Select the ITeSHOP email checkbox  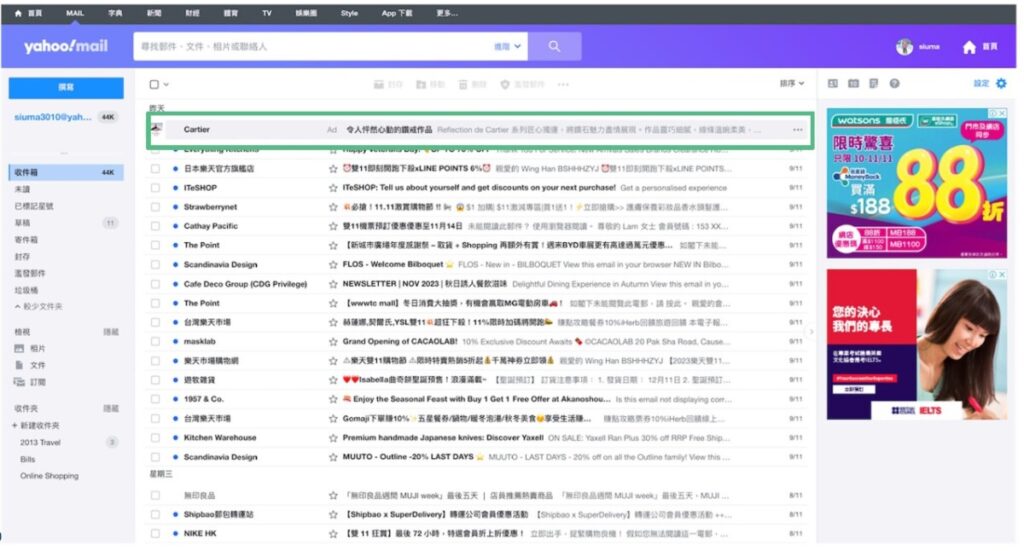click(x=155, y=188)
